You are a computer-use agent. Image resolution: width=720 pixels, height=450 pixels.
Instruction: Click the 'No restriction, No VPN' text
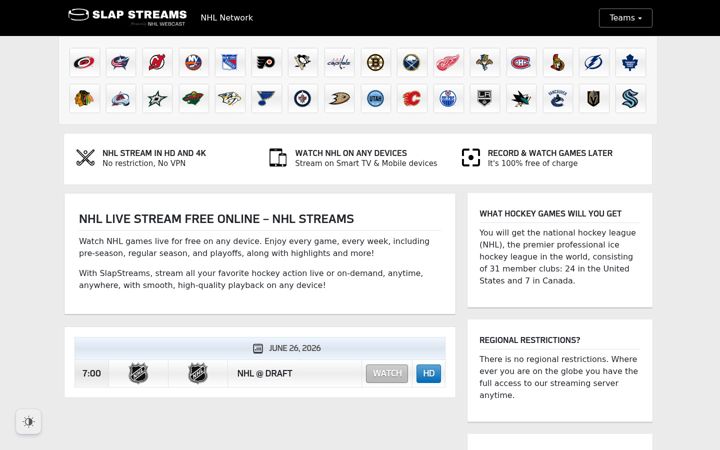pos(144,163)
